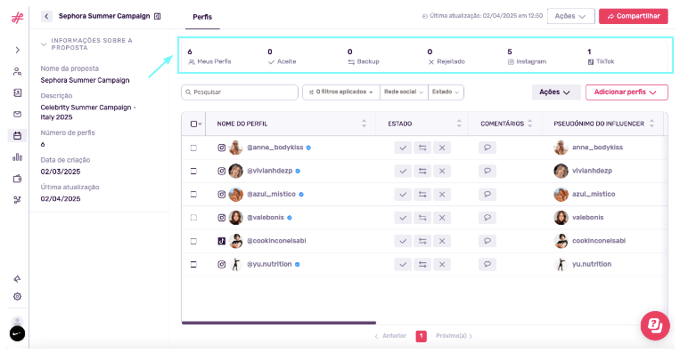Reject @anne_bodykiss with the X button
Screen dimensions: 688x360
point(442,148)
